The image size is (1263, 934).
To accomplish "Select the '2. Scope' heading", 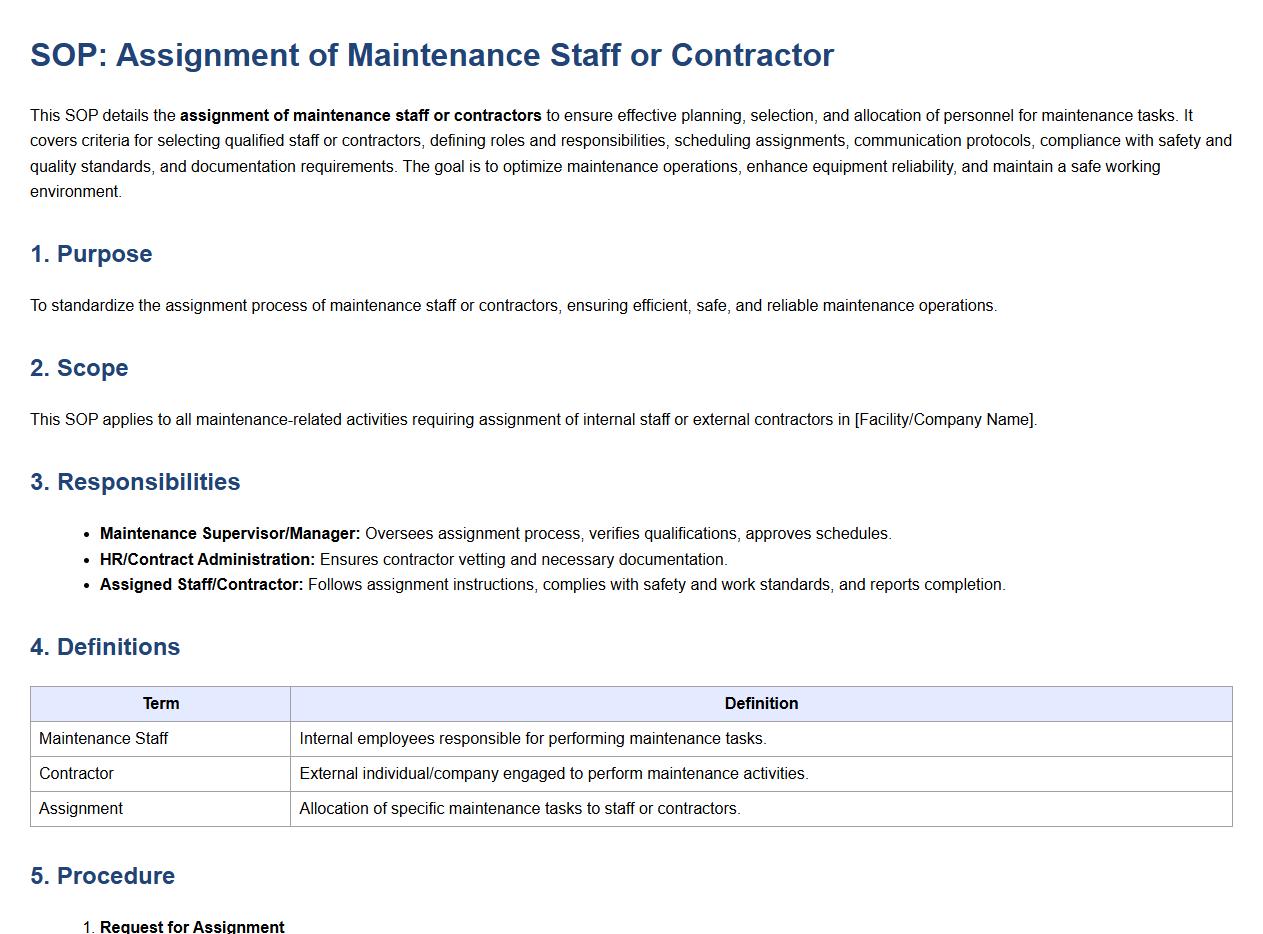I will (79, 368).
